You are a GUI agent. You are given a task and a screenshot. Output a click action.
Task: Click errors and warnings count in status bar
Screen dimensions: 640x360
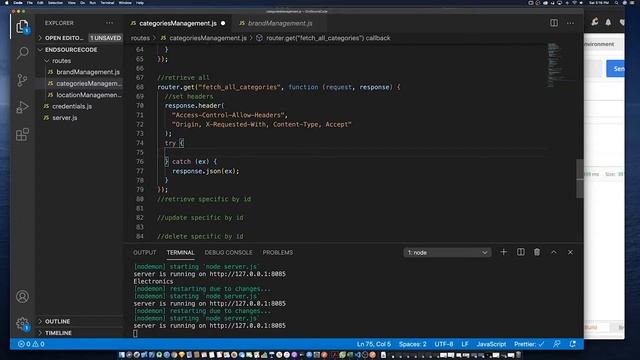coord(31,344)
